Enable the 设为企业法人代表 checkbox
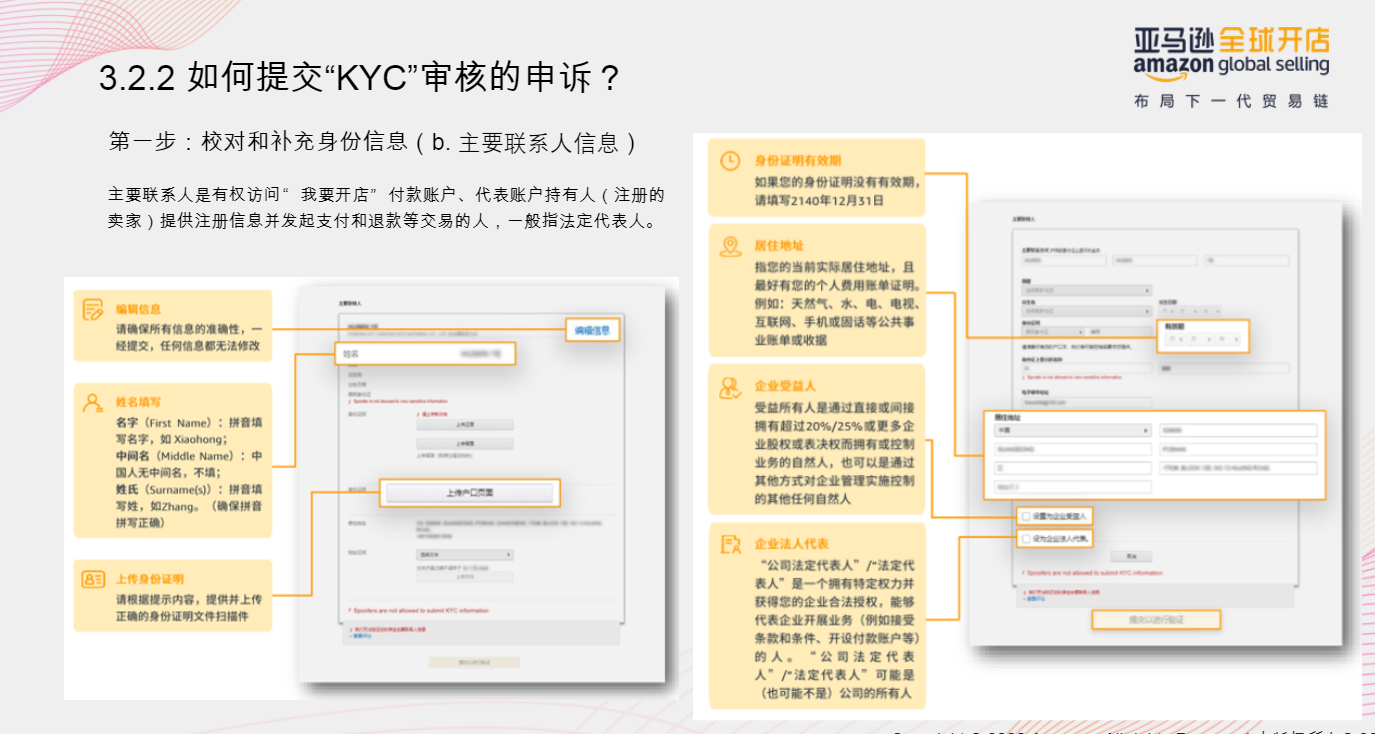This screenshot has width=1375, height=734. click(1025, 538)
